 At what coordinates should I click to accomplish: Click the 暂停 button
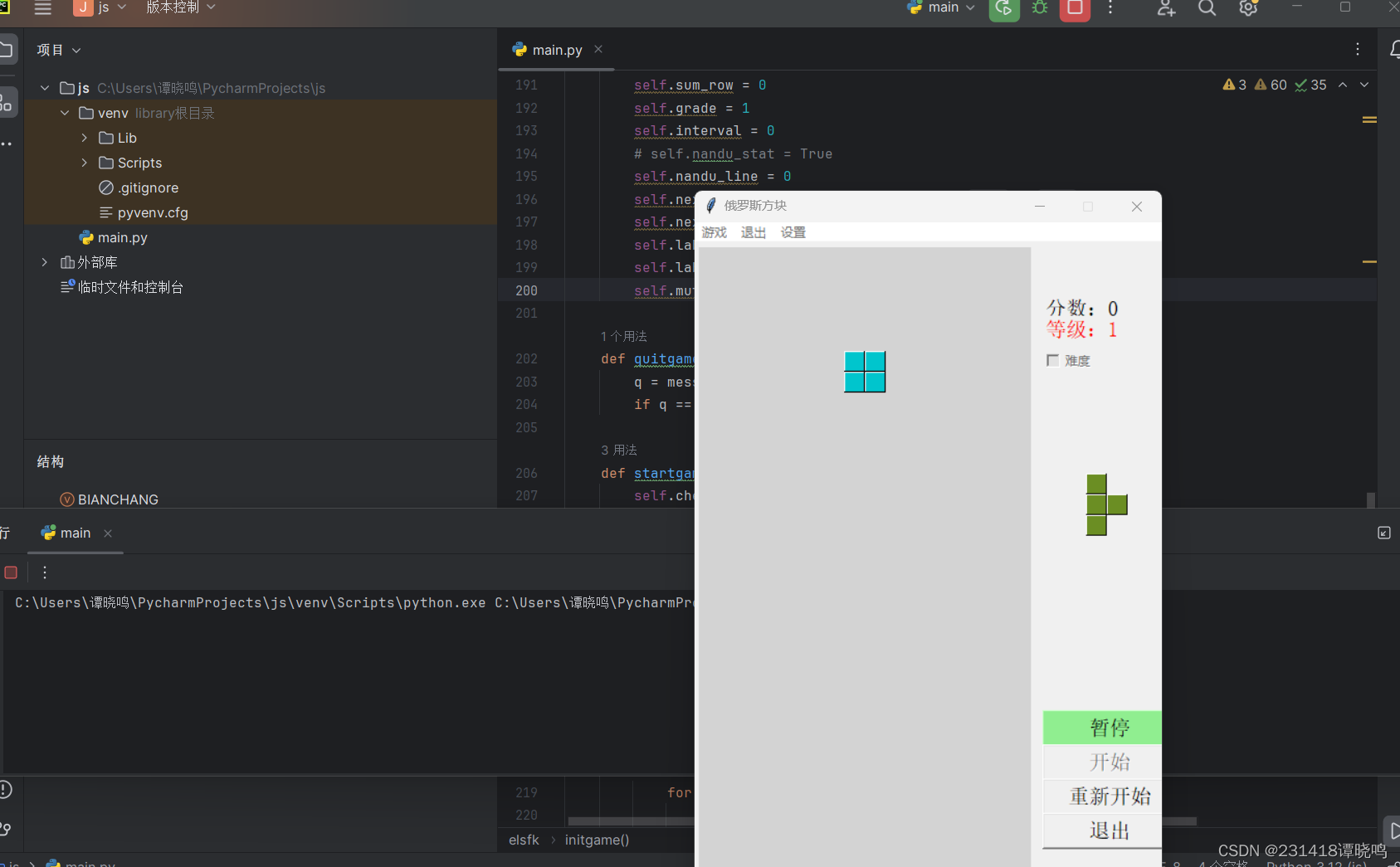tap(1102, 728)
